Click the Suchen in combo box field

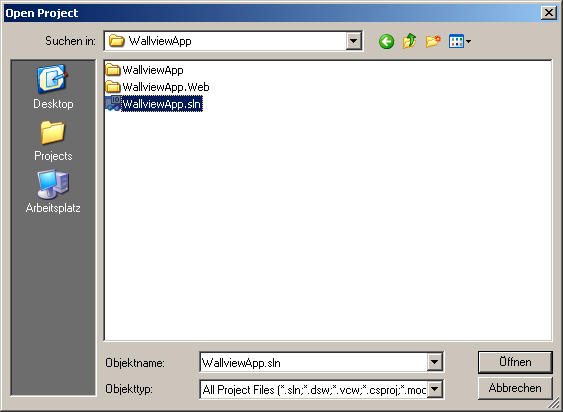[x=233, y=41]
